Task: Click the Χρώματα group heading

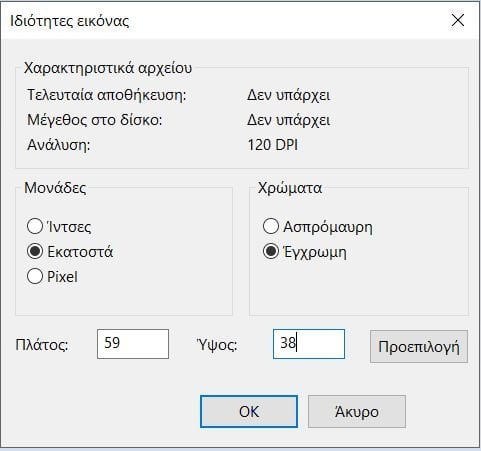Action: (x=290, y=188)
